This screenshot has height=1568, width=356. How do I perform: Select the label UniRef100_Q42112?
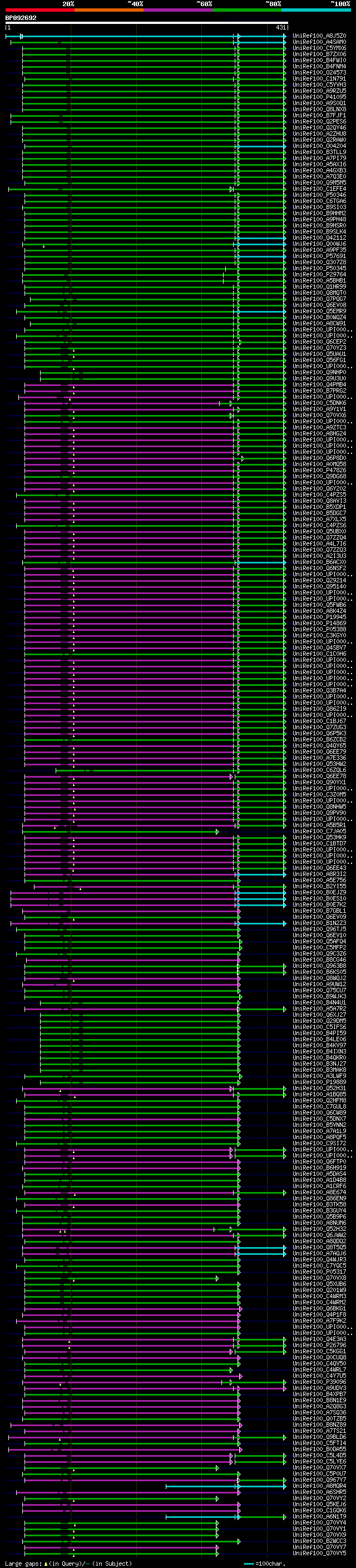pyautogui.click(x=319, y=238)
